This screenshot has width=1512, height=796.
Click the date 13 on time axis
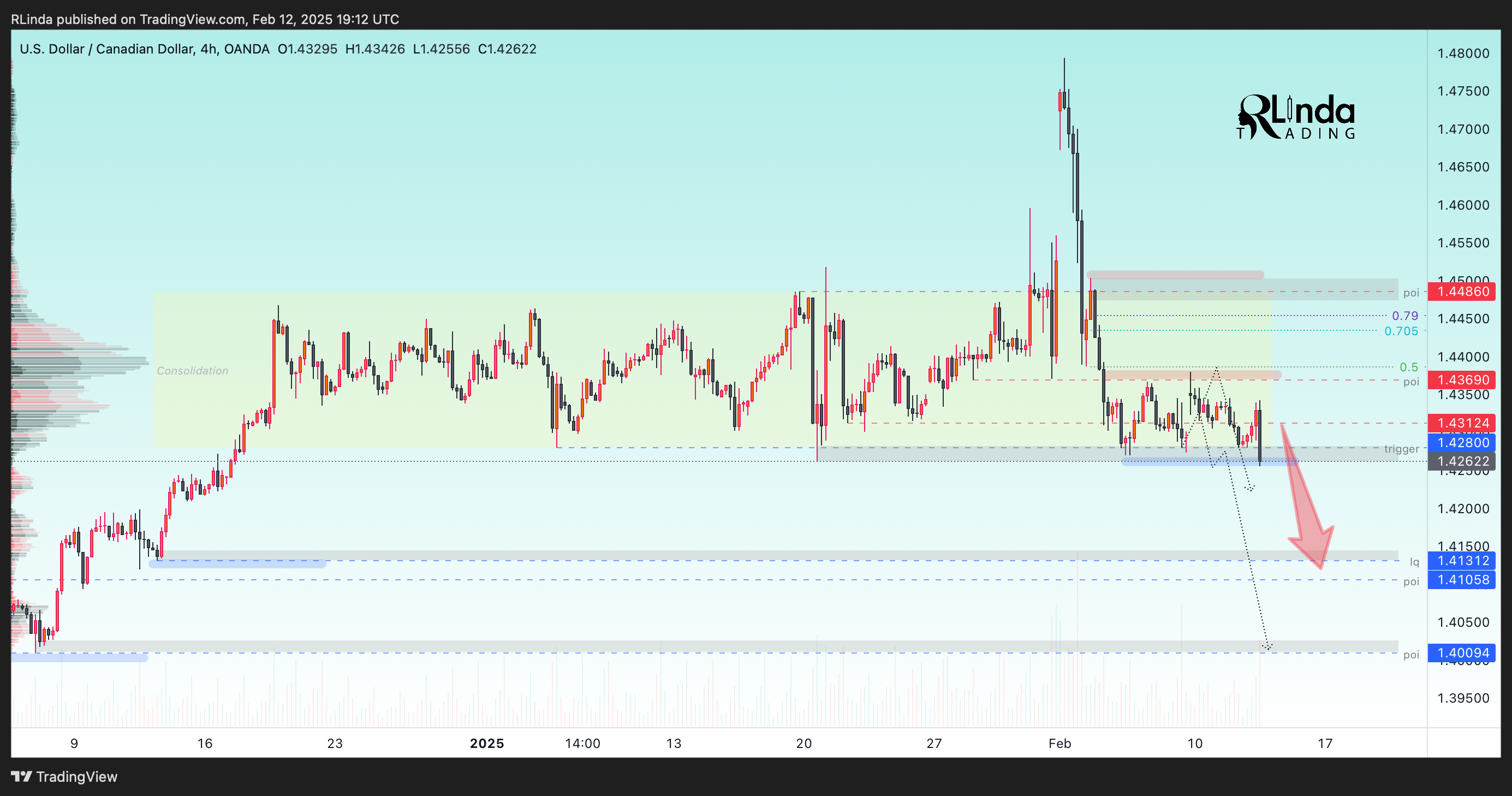(x=674, y=743)
